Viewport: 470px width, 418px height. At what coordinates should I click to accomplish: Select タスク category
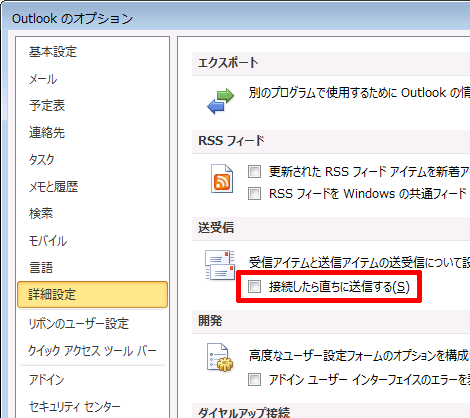coord(92,160)
